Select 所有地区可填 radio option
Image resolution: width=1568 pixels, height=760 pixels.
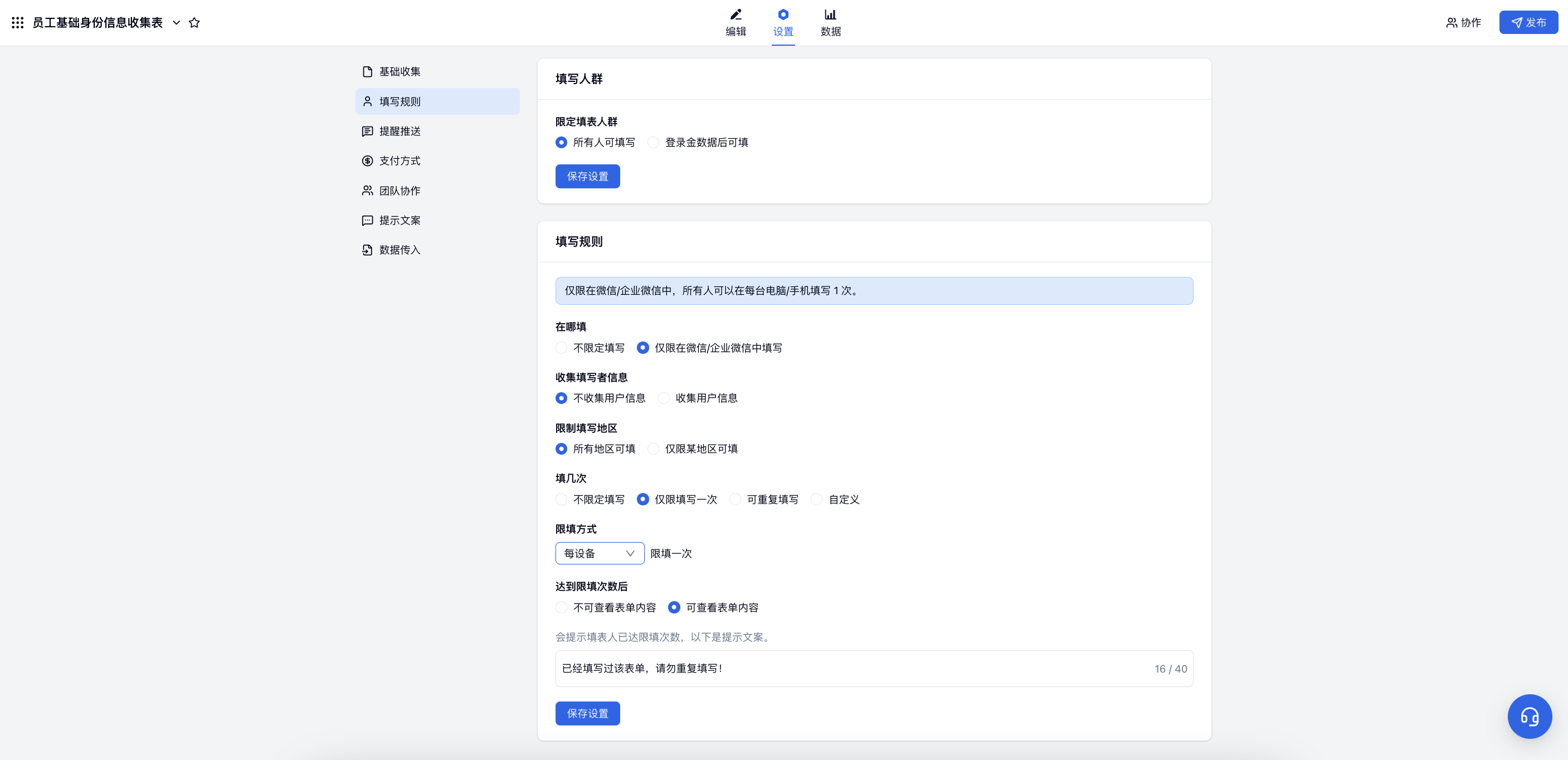561,449
